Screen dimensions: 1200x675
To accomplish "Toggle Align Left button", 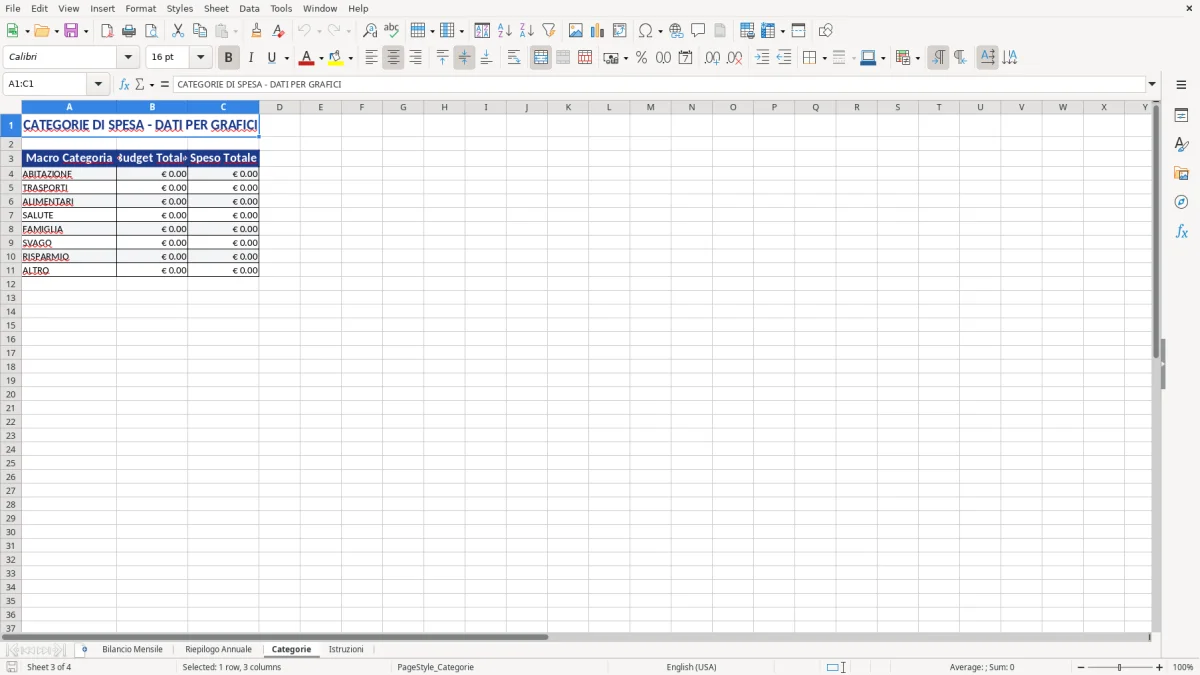I will pyautogui.click(x=371, y=58).
